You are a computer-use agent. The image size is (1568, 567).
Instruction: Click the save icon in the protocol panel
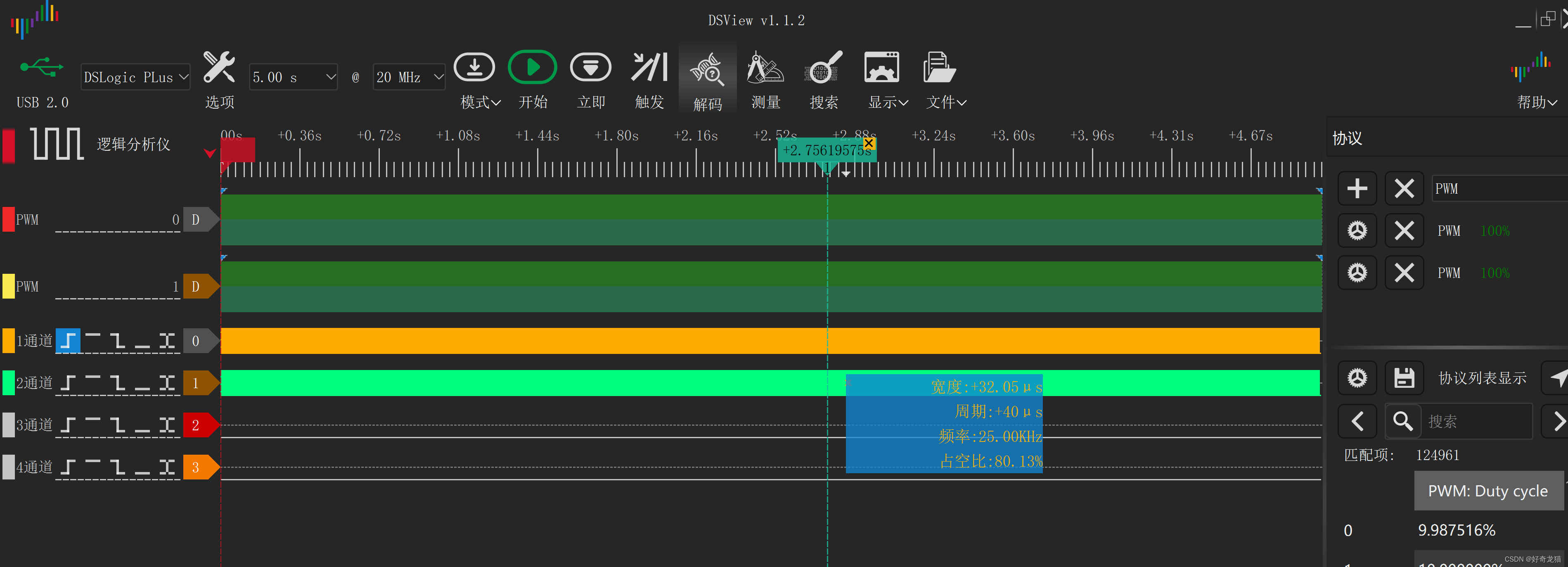[1404, 377]
